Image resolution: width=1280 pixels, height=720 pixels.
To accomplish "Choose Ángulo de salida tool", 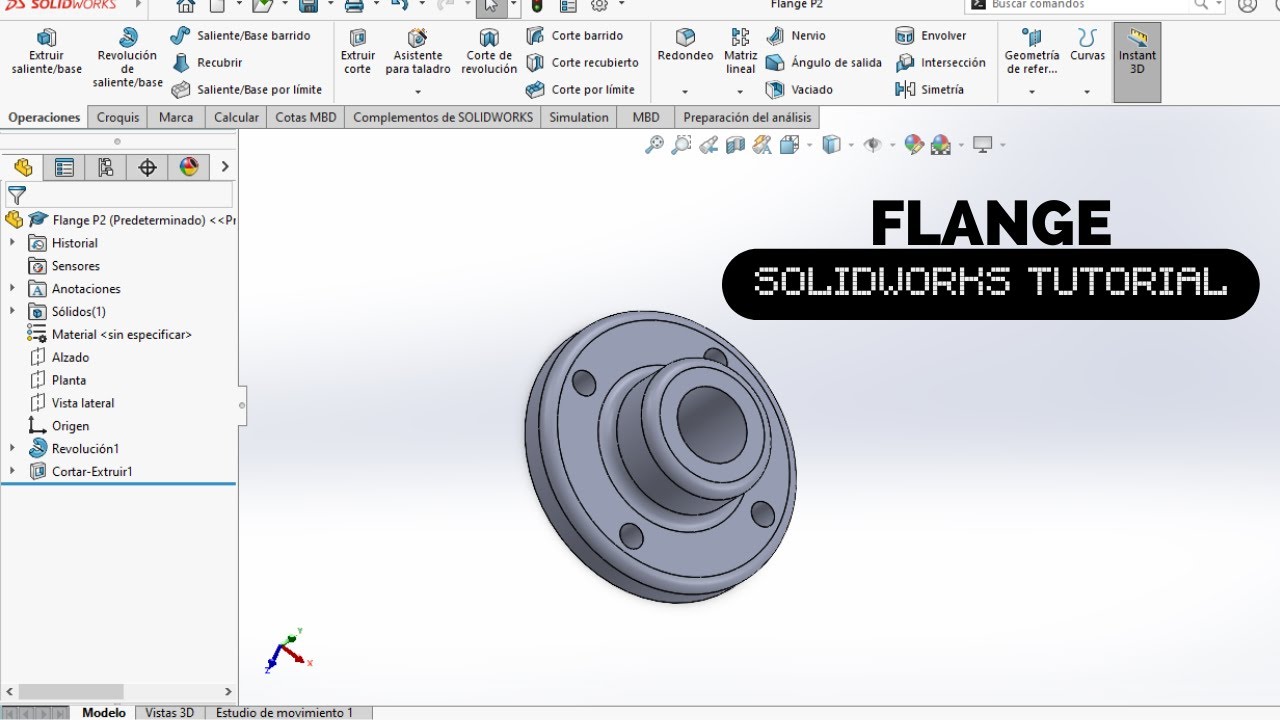I will (824, 62).
